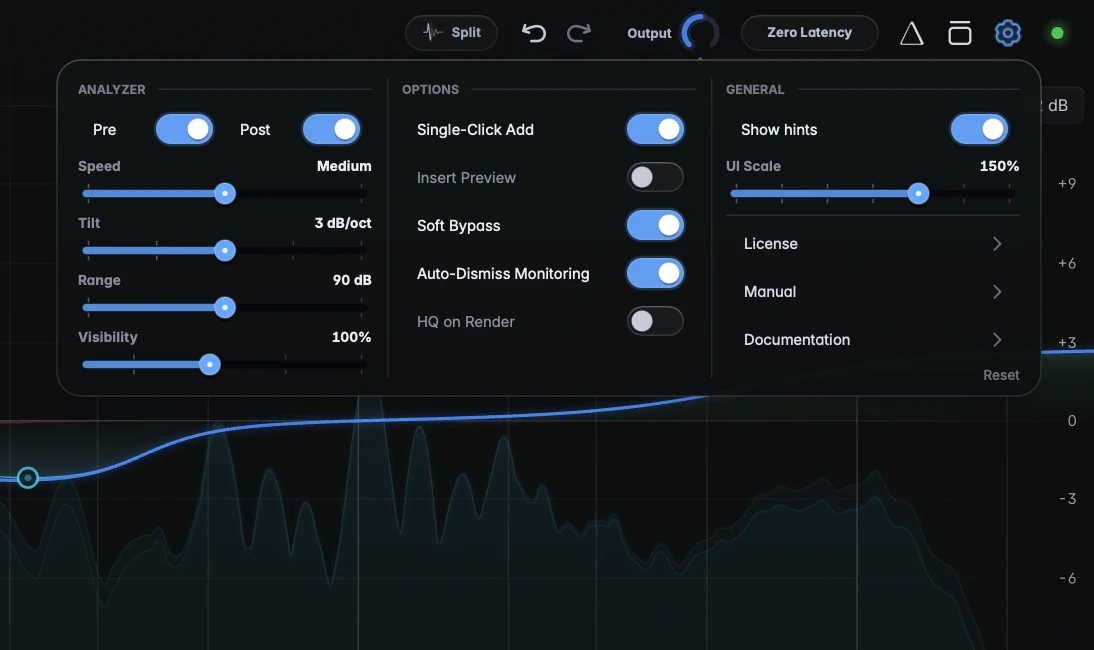Click the triangle delta icon

911,33
